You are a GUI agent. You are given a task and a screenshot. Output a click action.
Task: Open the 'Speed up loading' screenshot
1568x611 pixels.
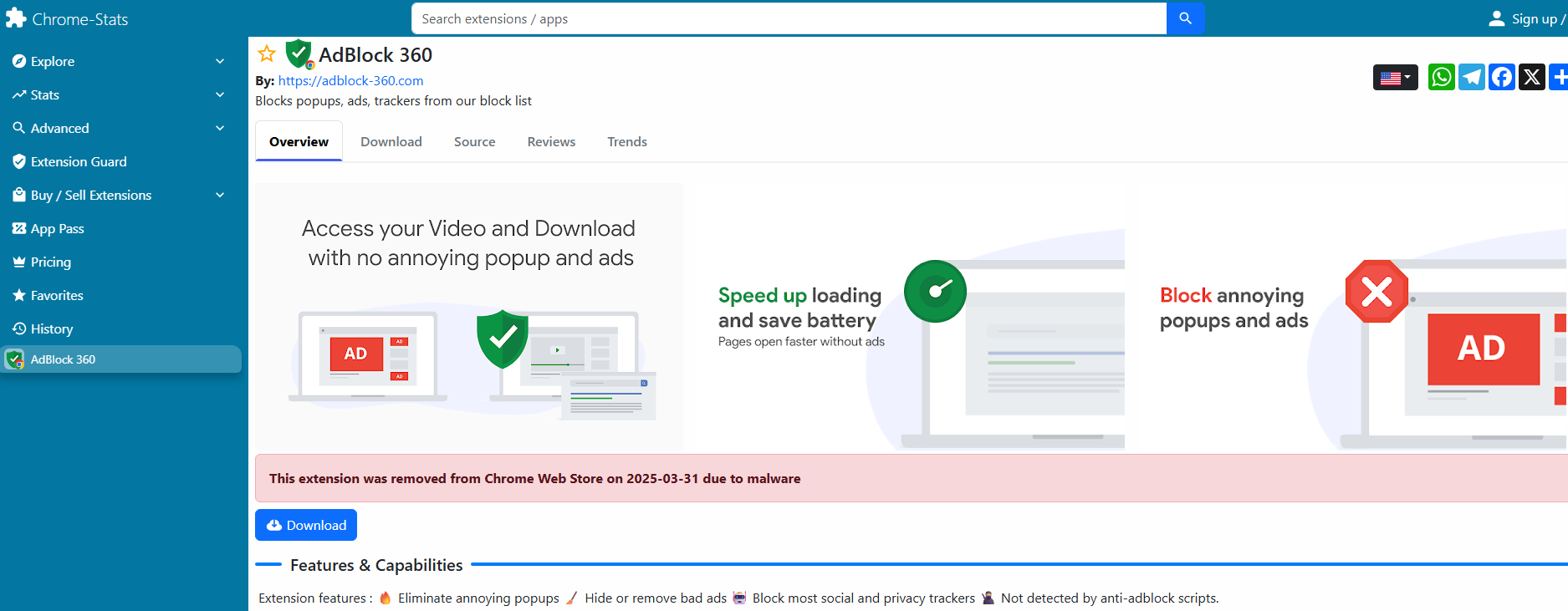tap(911, 316)
